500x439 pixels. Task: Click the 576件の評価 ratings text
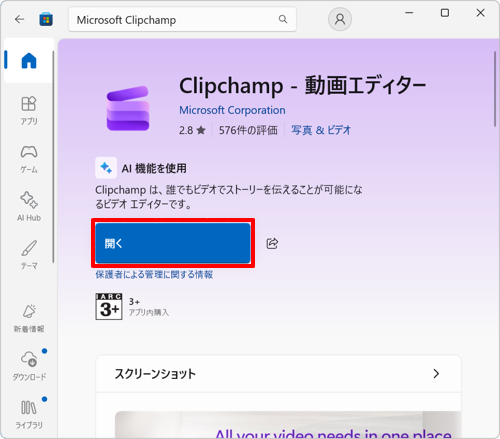(x=248, y=130)
